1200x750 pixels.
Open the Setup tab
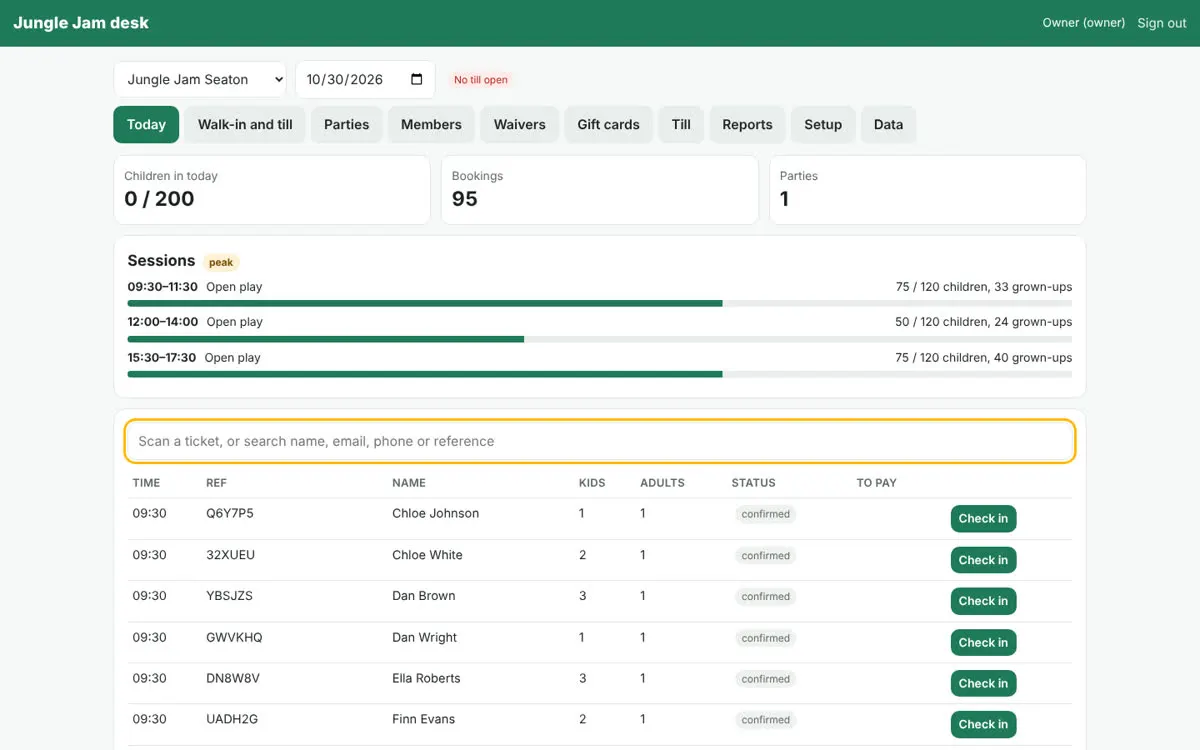tap(823, 125)
